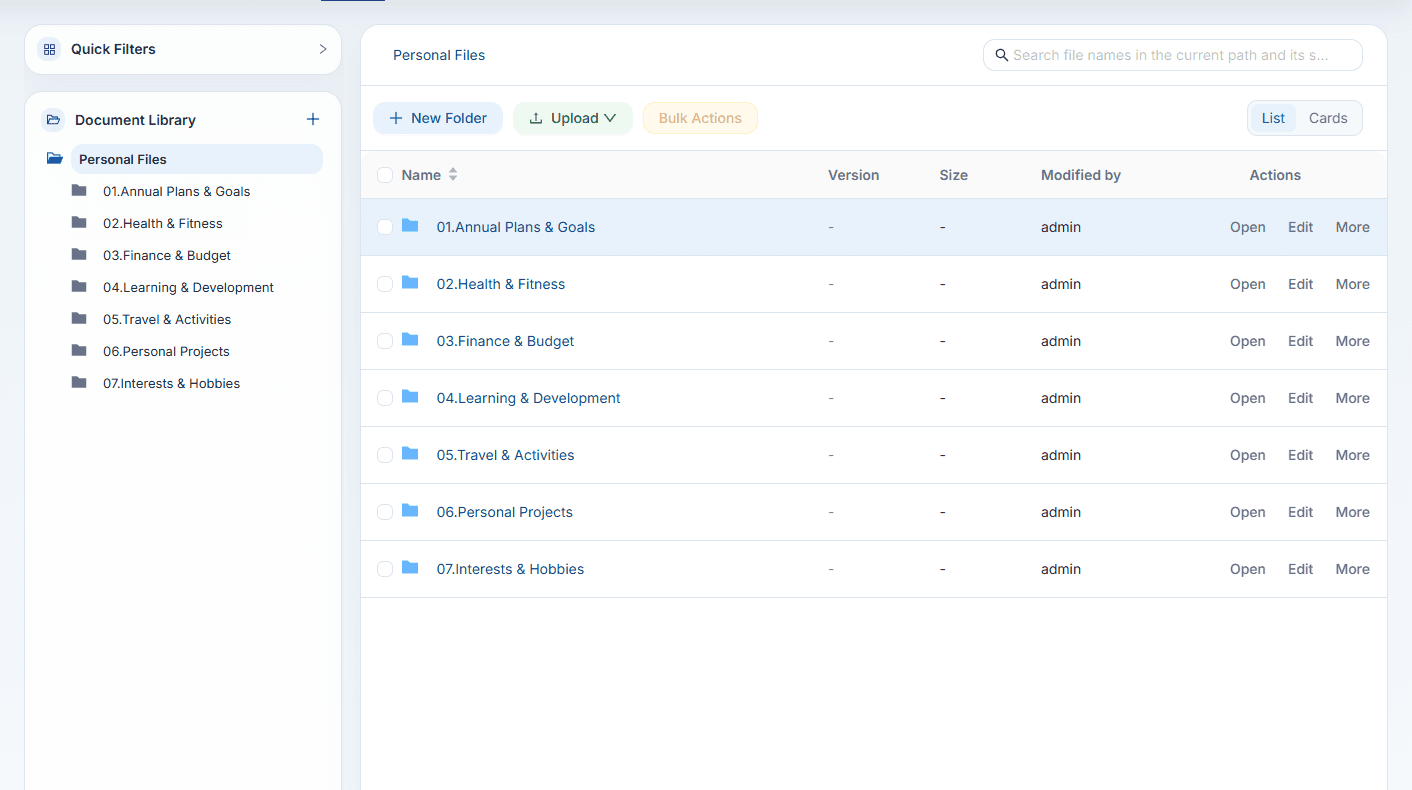Click blue folder icon in 01.Annual Plans row

[410, 225]
